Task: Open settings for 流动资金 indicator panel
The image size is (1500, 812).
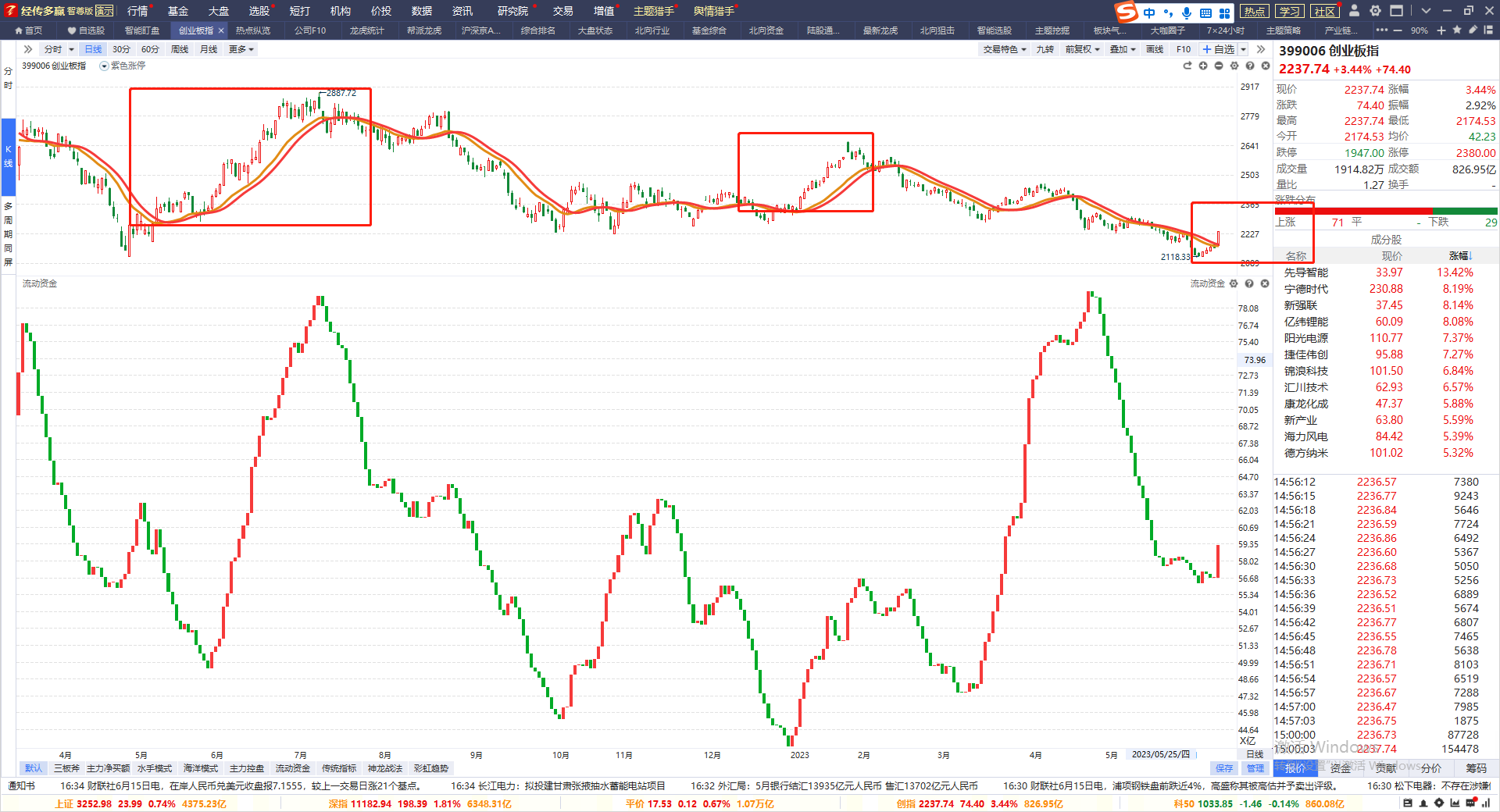Action: (1234, 283)
